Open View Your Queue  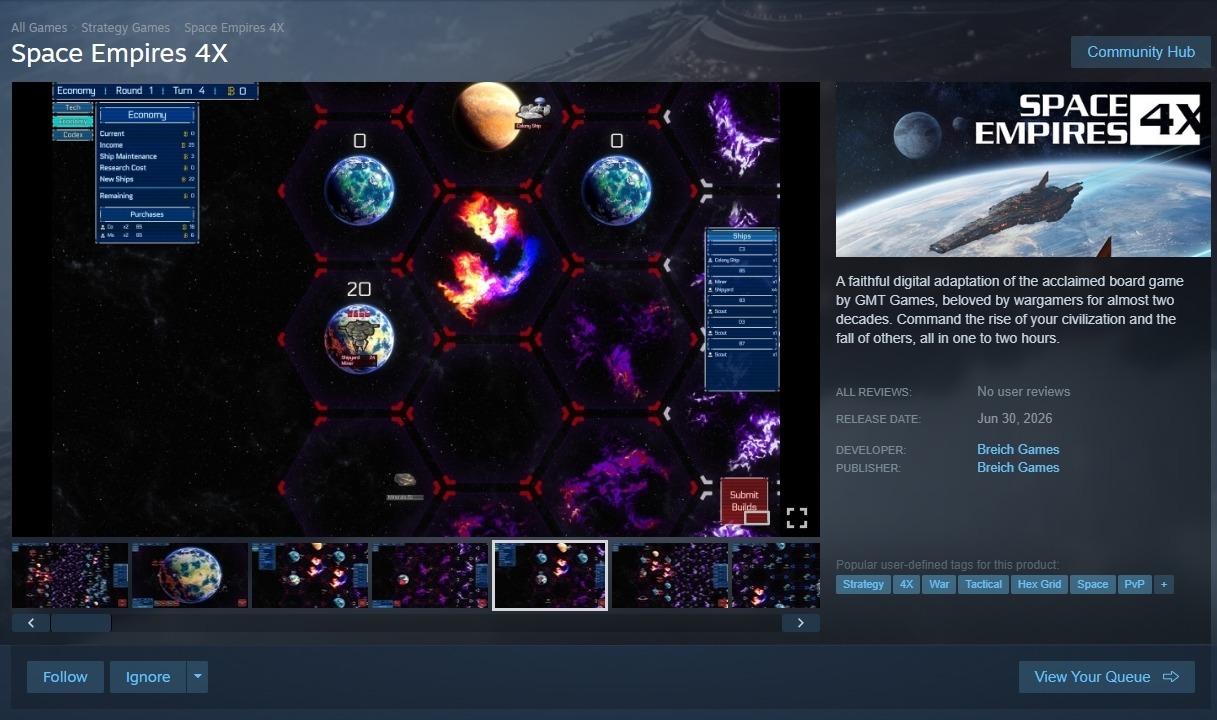coord(1107,677)
